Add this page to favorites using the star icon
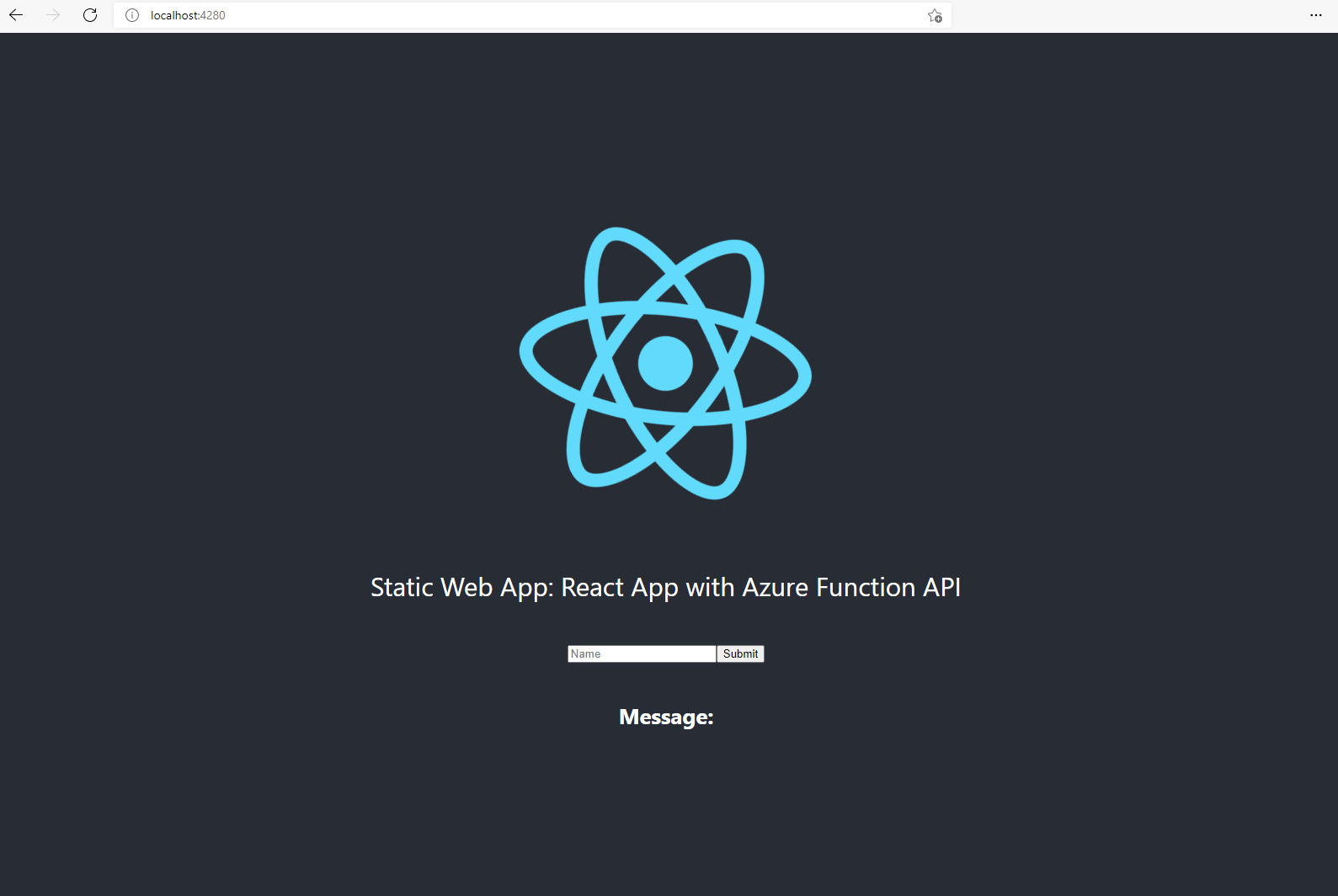 point(935,15)
